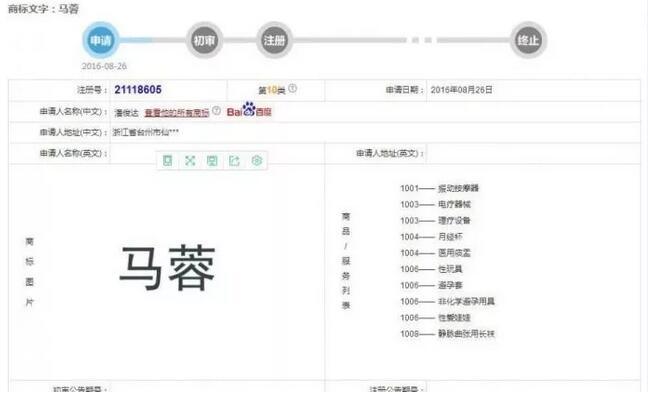Click the 1001 振动按摩器 goods entry
The width and height of the screenshot is (648, 418).
(x=439, y=188)
